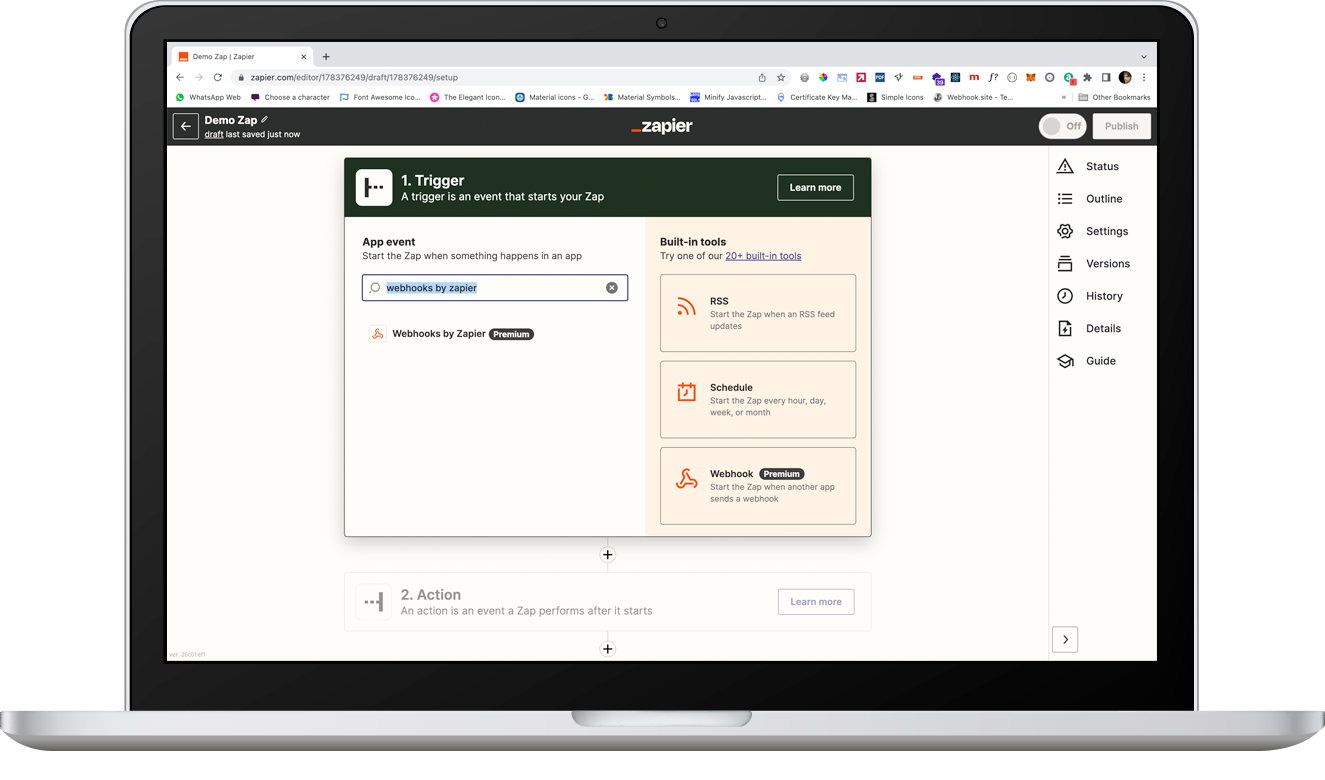
Task: Click the browser address bar URL
Action: (x=354, y=77)
